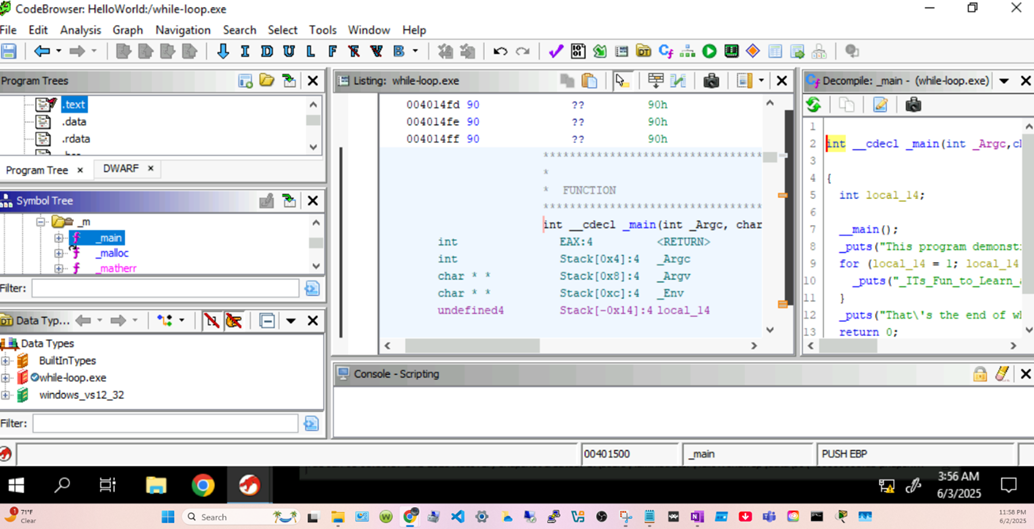Select while-loop.exe in Data Types tree
1034x529 pixels.
[x=73, y=378]
